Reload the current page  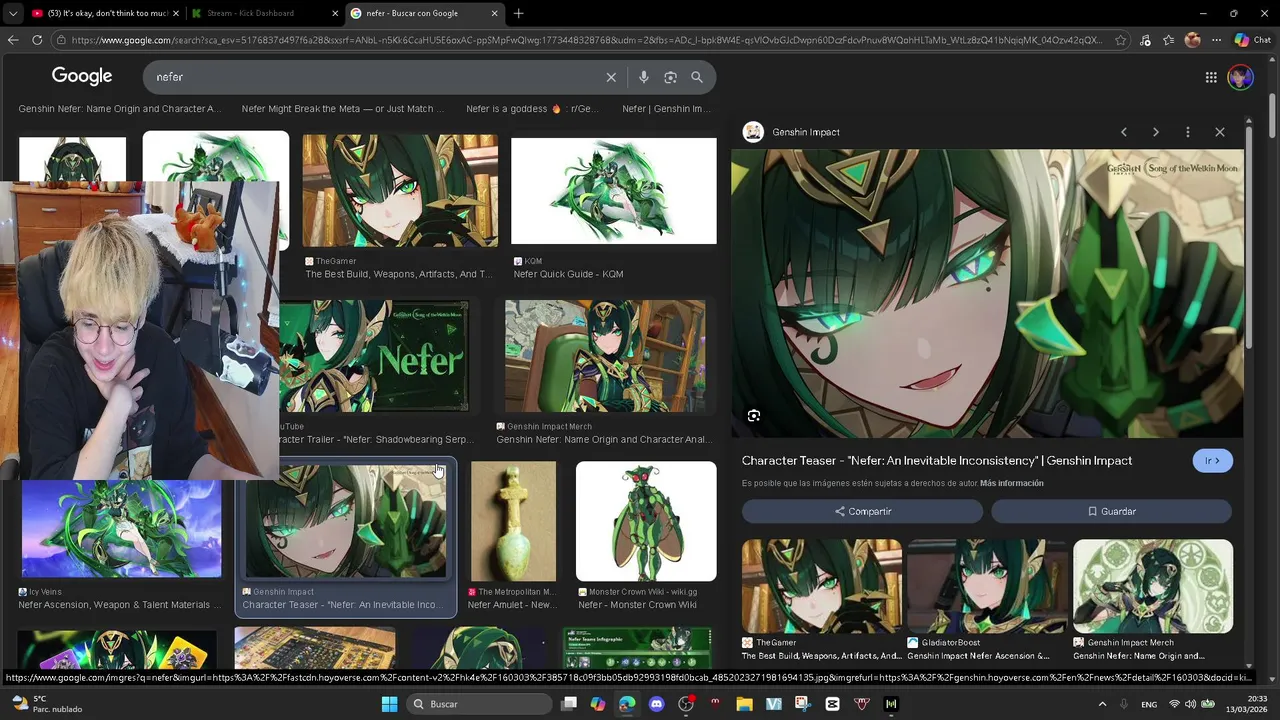pyautogui.click(x=37, y=40)
